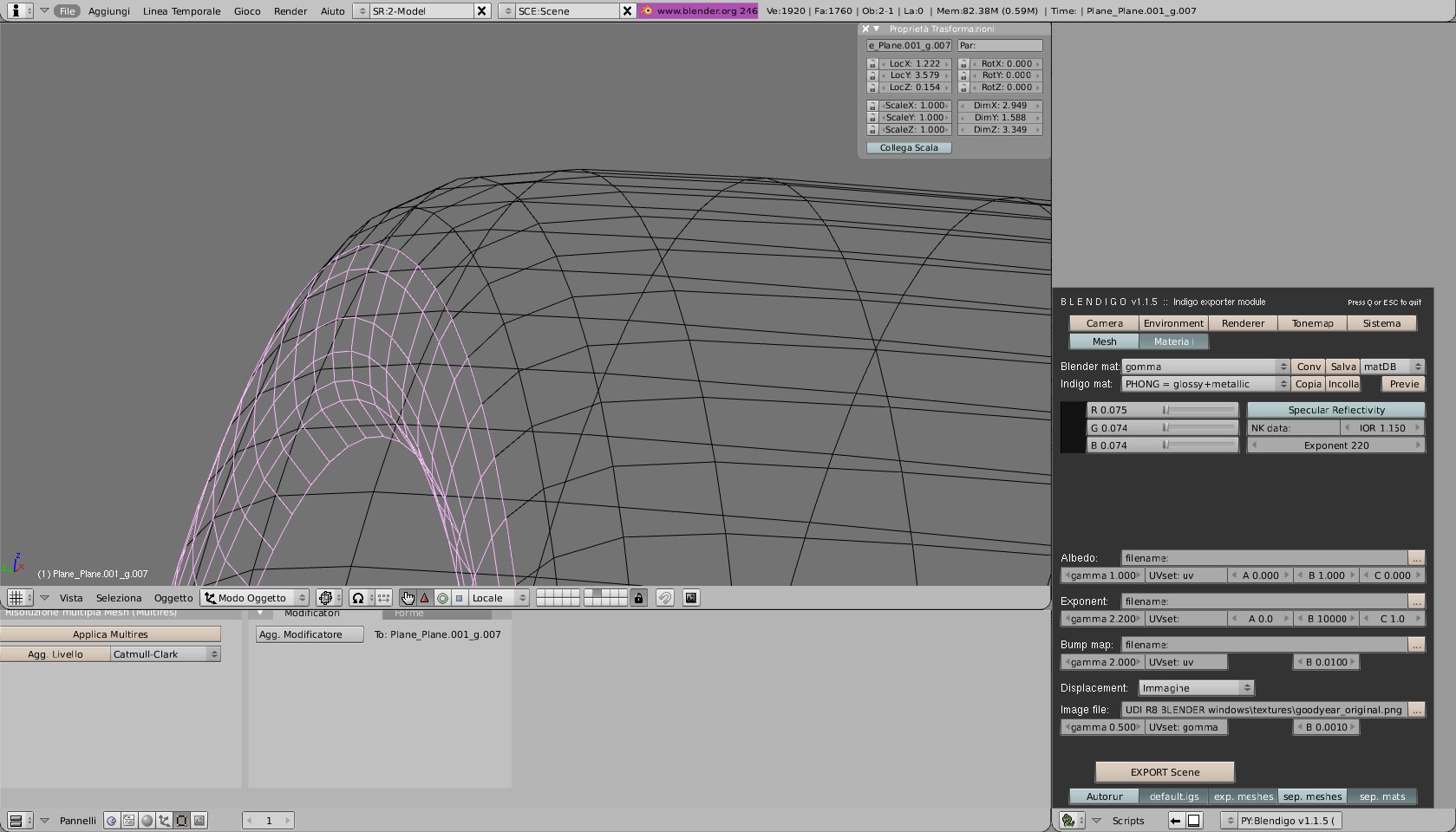Select the translate manipulator triangle icon
Screen dimensions: 1456x832
pyautogui.click(x=424, y=598)
